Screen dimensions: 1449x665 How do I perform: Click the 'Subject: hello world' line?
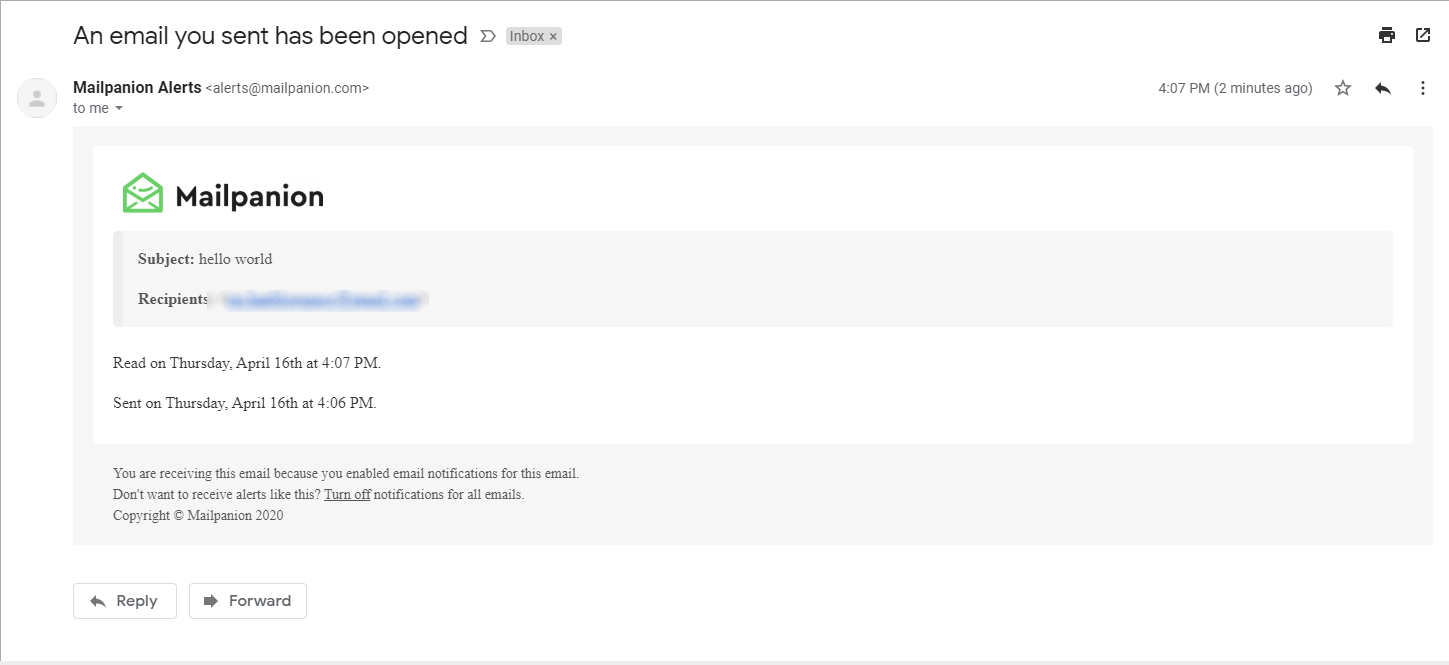205,259
